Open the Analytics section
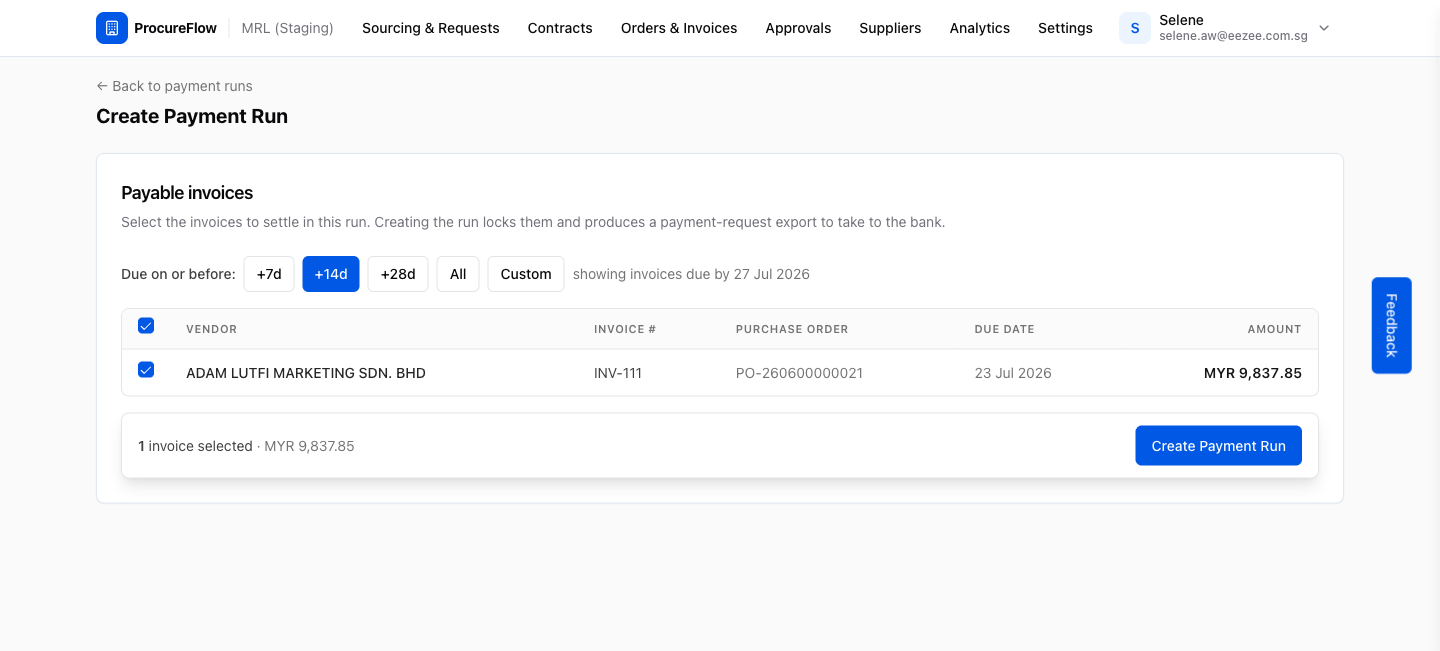Image resolution: width=1440 pixels, height=651 pixels. [x=980, y=28]
